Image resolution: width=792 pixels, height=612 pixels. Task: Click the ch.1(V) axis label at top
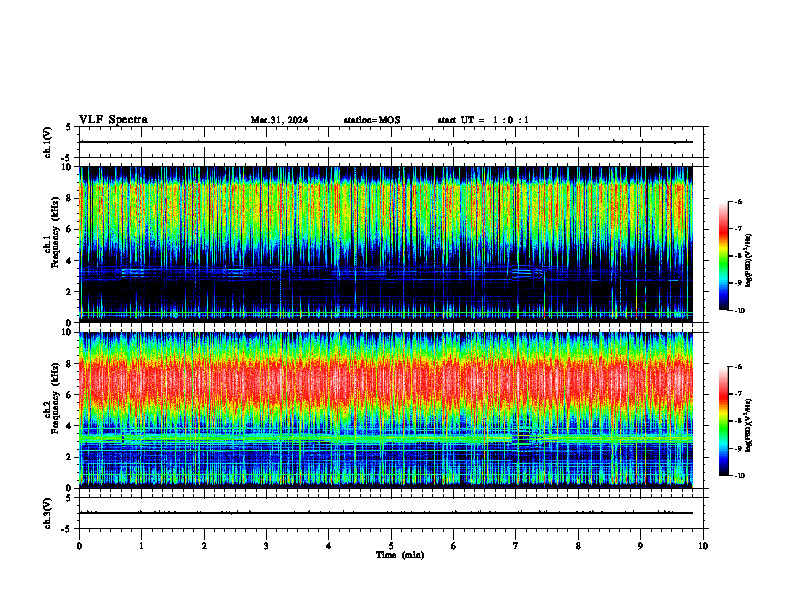pos(48,142)
